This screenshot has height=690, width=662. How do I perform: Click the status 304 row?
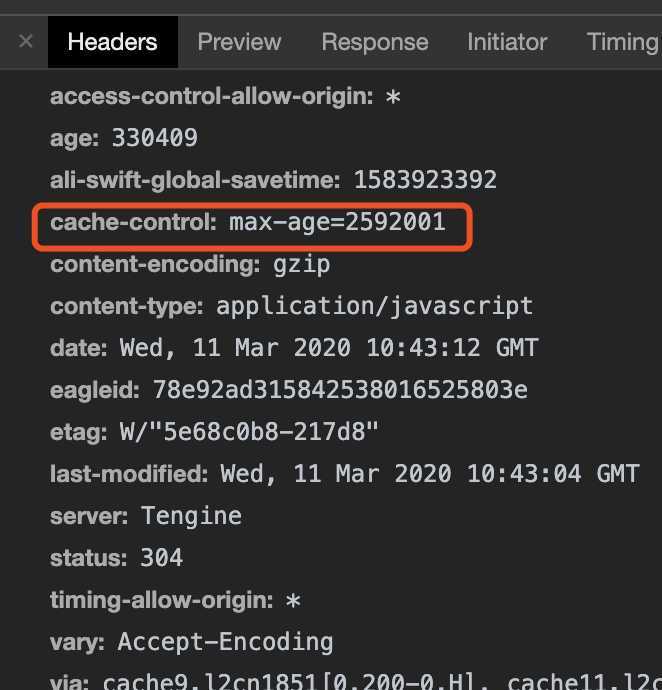tap(116, 558)
